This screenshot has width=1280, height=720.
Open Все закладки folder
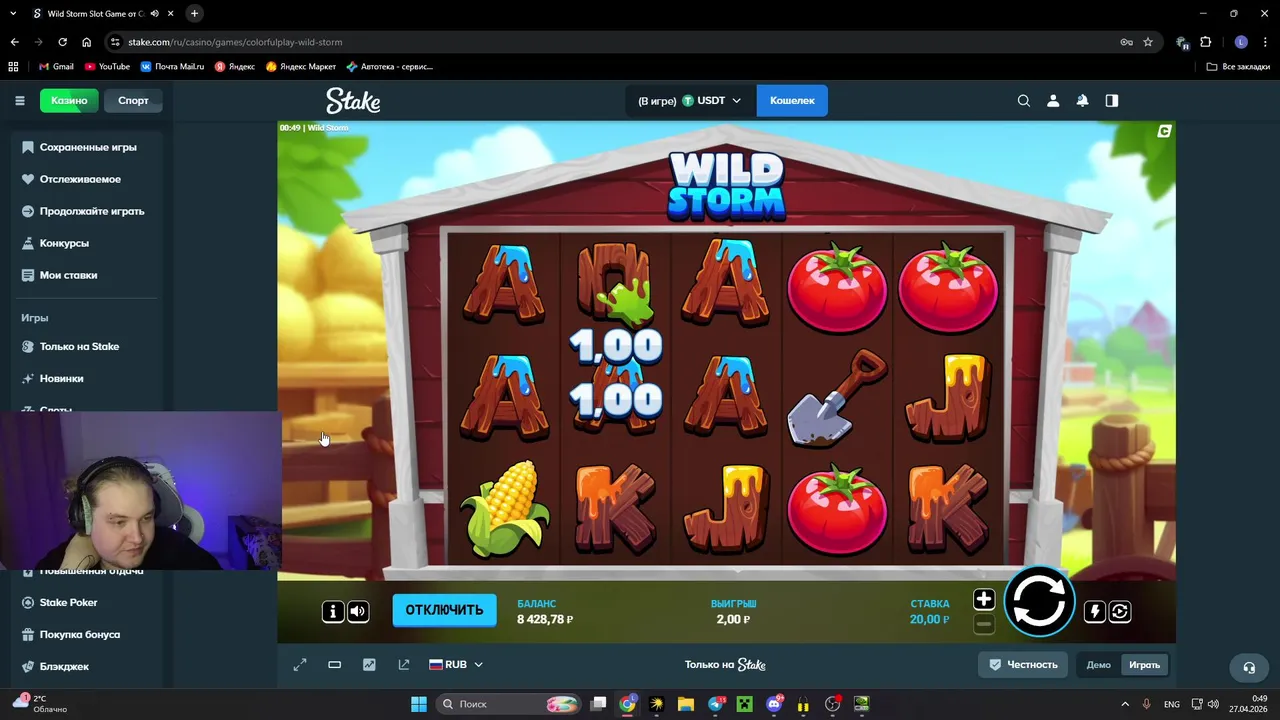coord(1238,67)
